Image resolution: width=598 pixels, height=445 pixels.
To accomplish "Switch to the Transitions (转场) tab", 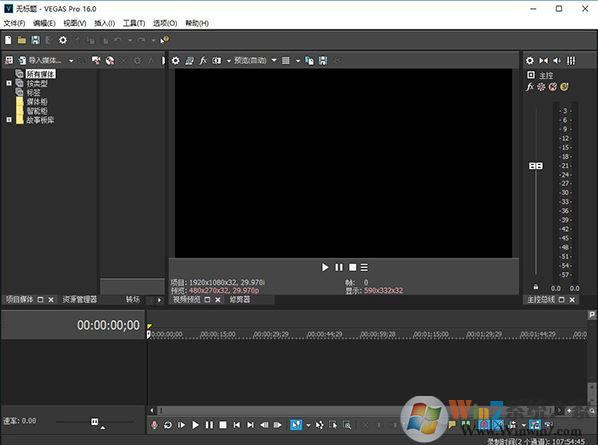I will [133, 300].
